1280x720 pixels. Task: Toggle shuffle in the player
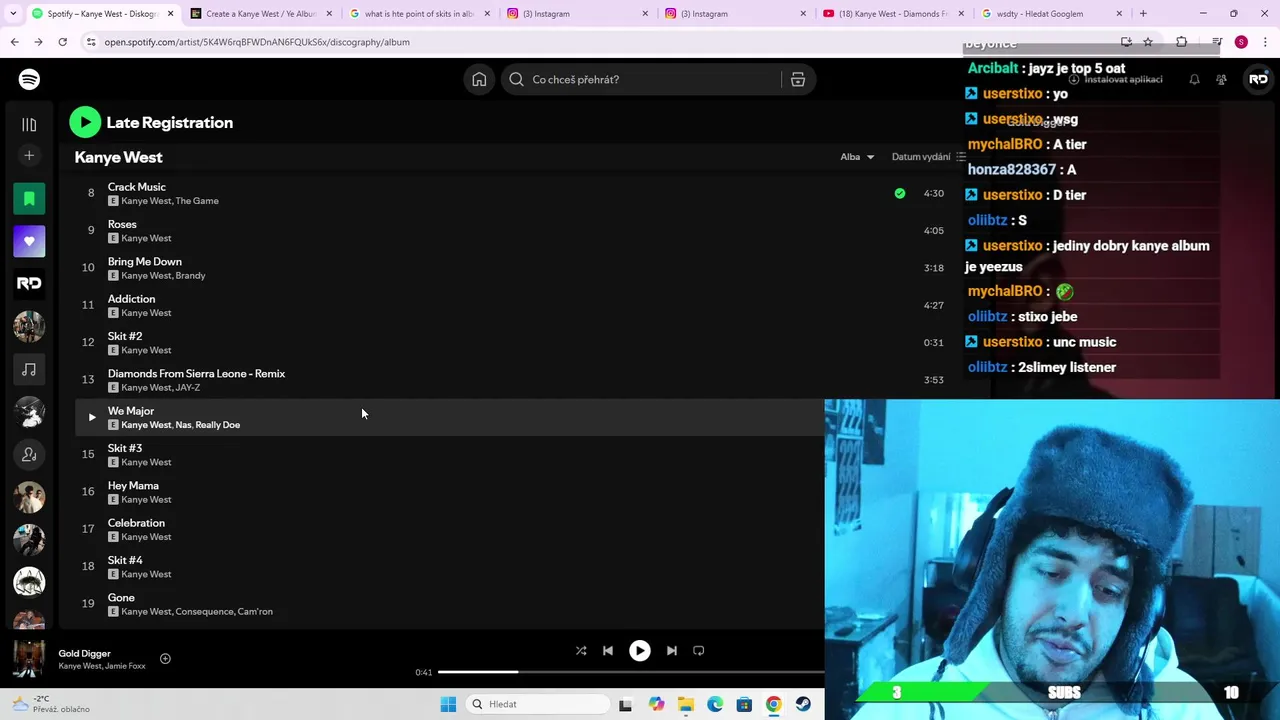tap(581, 651)
